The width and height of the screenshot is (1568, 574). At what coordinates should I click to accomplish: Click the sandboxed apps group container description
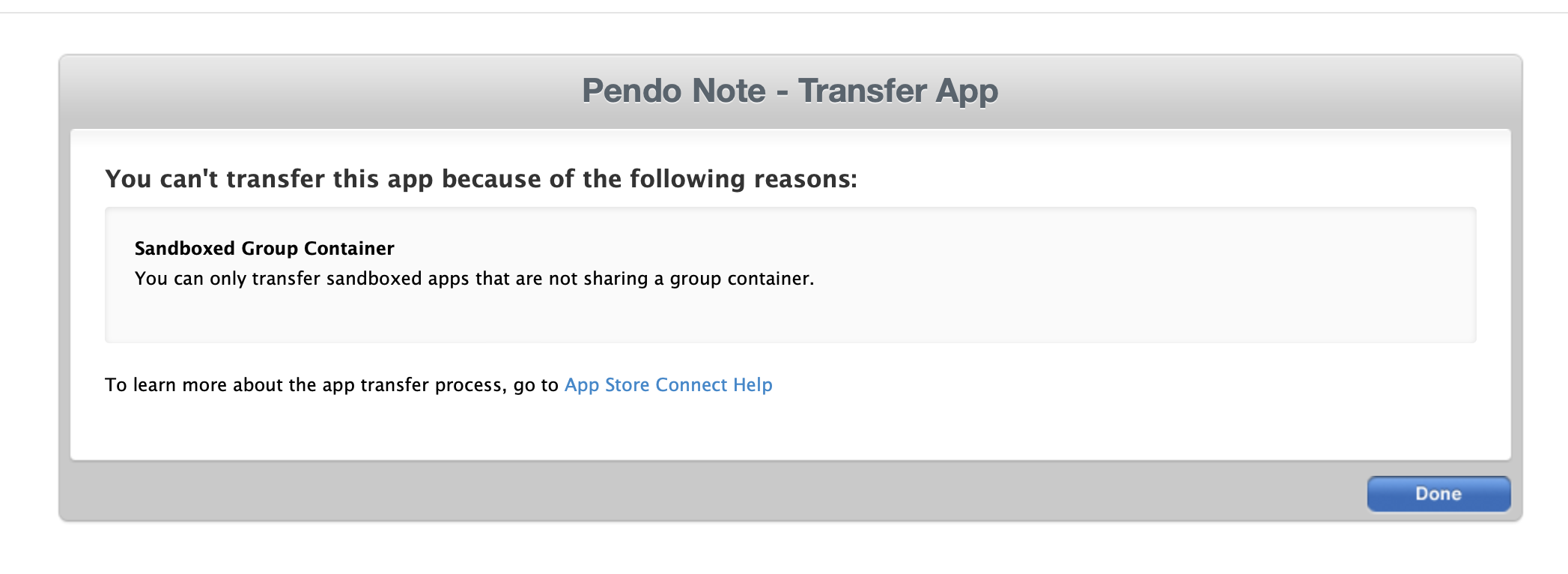pos(474,279)
